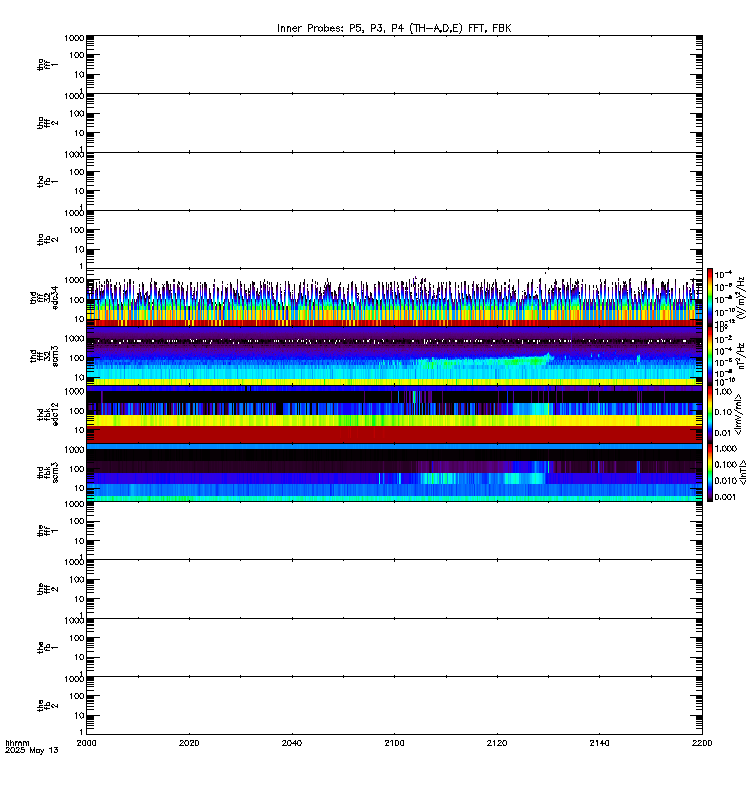Click the '1.00' tick on the <|mV/m|> color bar
Image resolution: width=750 pixels, height=800 pixels.
tap(723, 392)
